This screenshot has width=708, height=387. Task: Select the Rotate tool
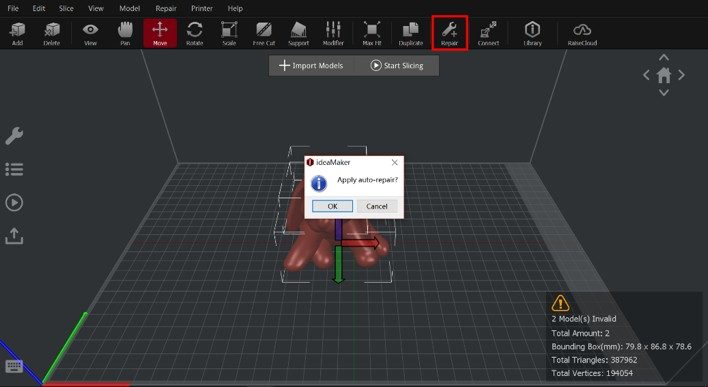point(195,33)
